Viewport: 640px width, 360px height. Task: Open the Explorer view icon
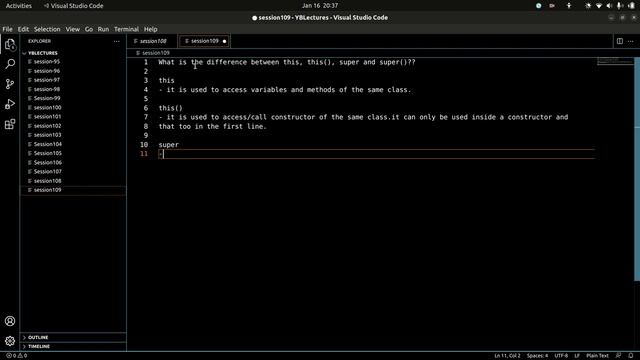[10, 44]
